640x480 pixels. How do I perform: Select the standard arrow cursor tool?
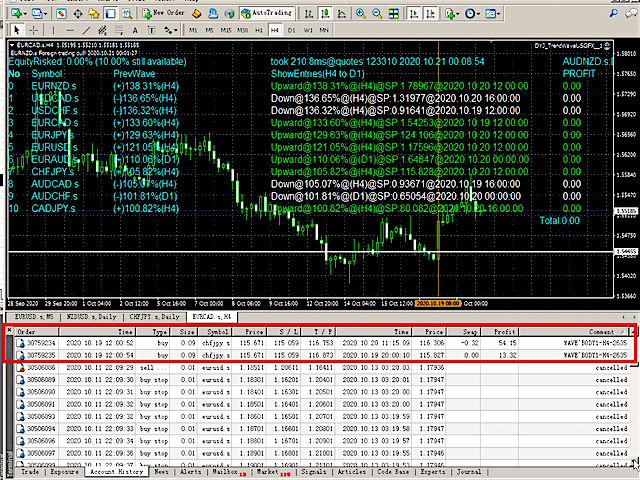pos(14,31)
